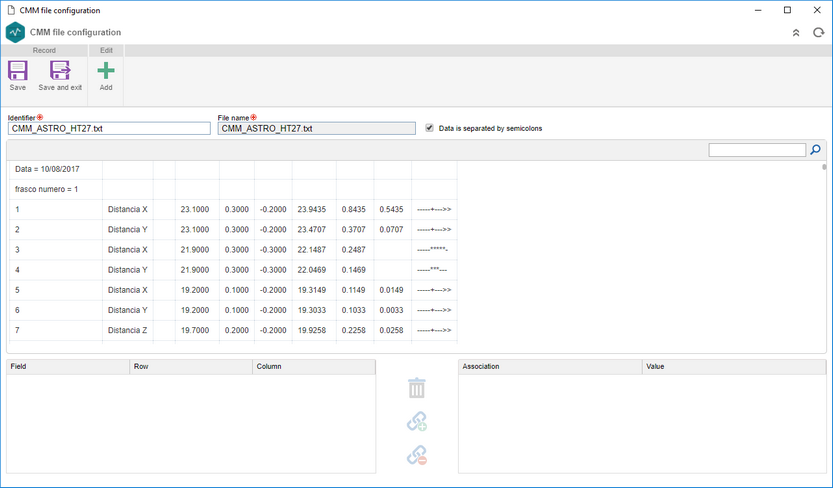833x488 pixels.
Task: Click the trash delete icon
Action: (x=416, y=388)
